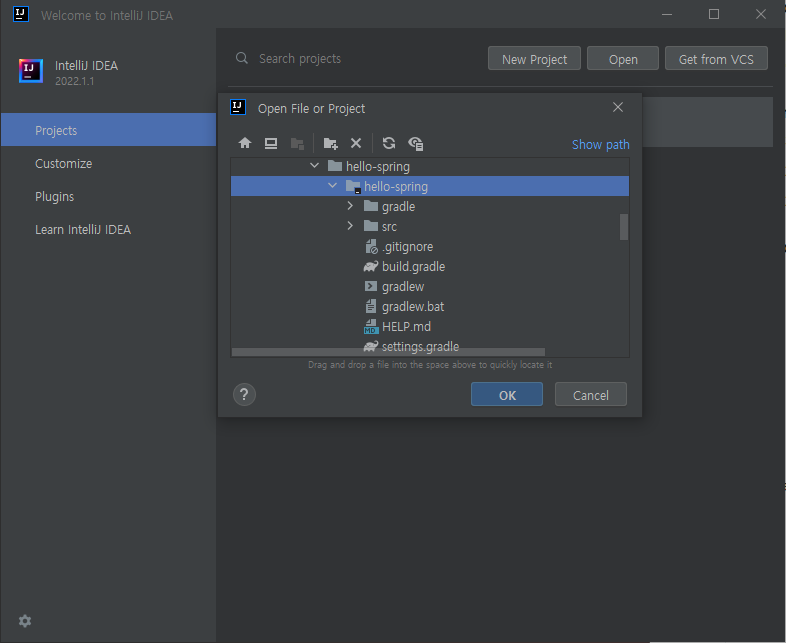Image resolution: width=786 pixels, height=643 pixels.
Task: Open Learn IntelliJ IDEA tab
Action: (108, 230)
